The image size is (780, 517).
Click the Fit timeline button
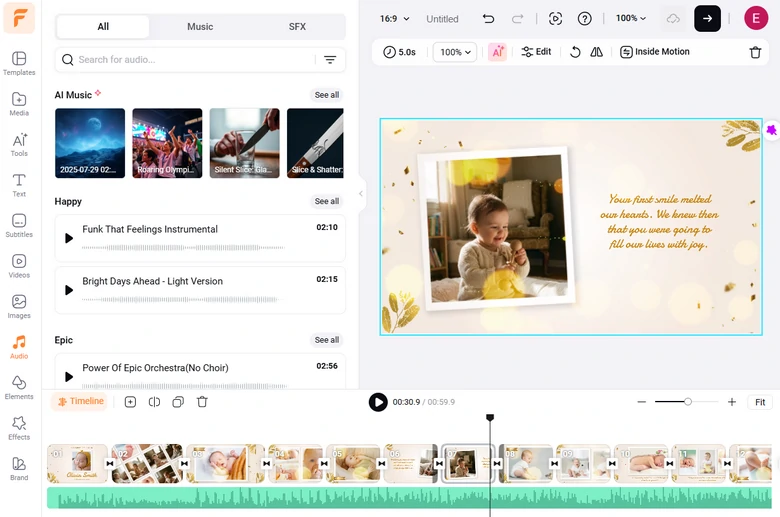(x=760, y=402)
